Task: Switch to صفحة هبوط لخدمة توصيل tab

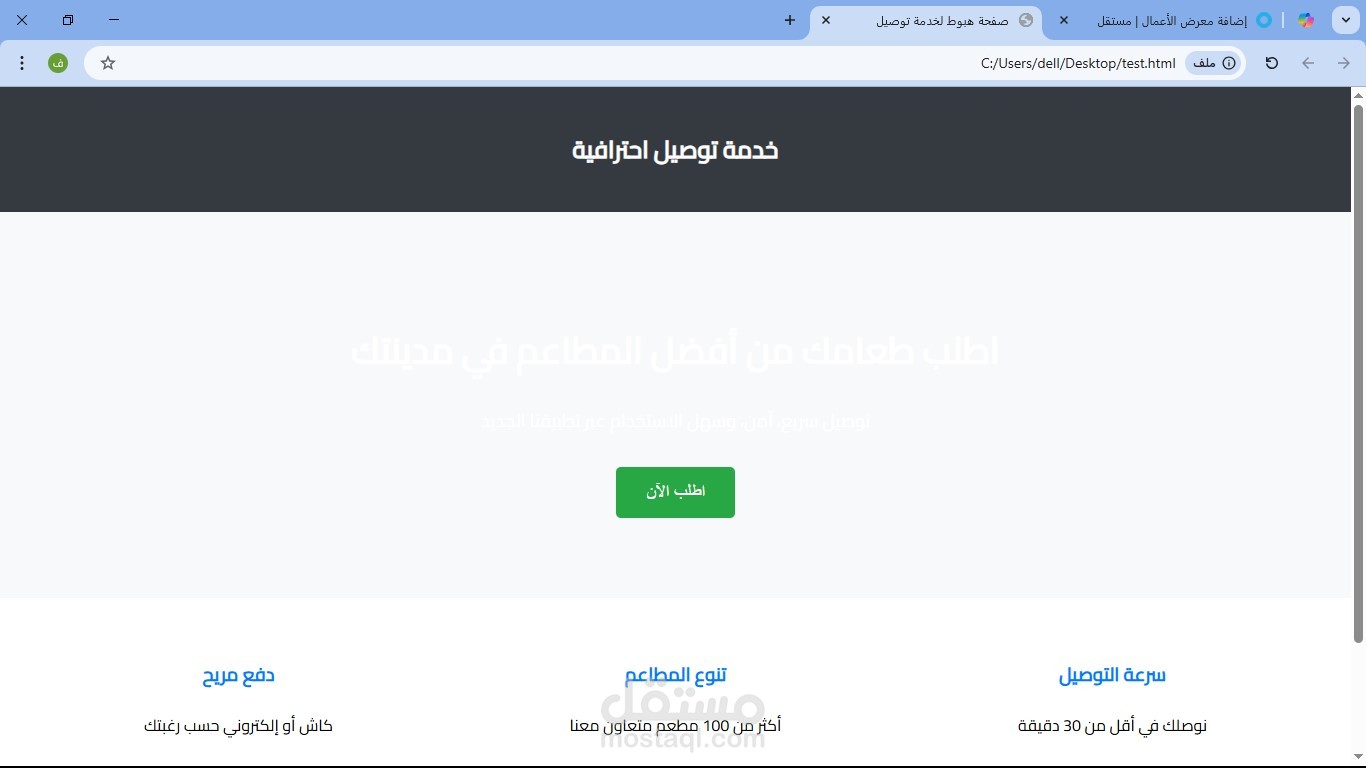Action: 926,21
